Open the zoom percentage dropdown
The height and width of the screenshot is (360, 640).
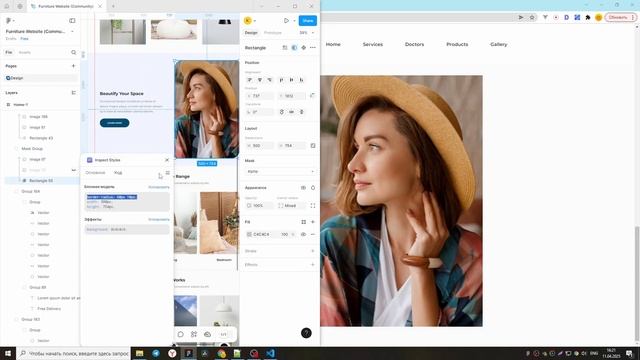pos(307,33)
